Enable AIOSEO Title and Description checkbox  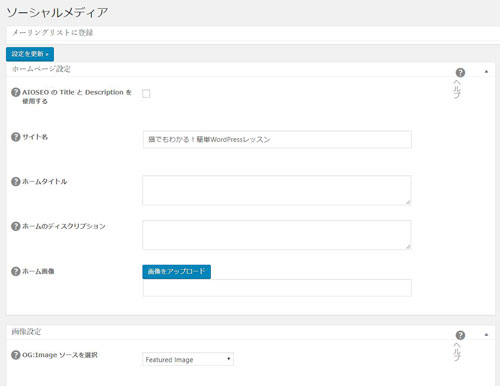pyautogui.click(x=146, y=94)
